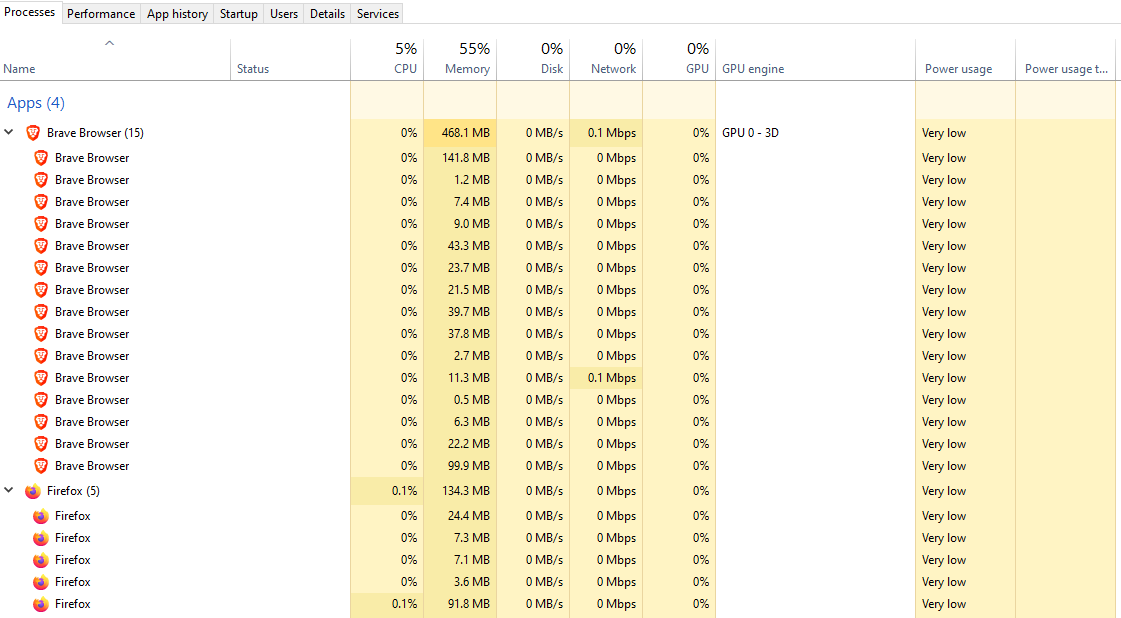Image resolution: width=1121 pixels, height=618 pixels.
Task: Open the Services tab
Action: (x=377, y=14)
